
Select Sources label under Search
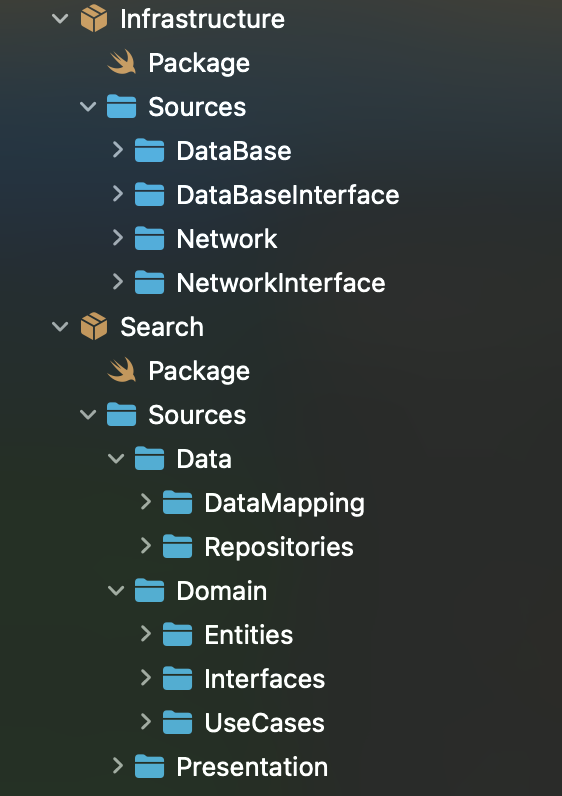click(197, 415)
